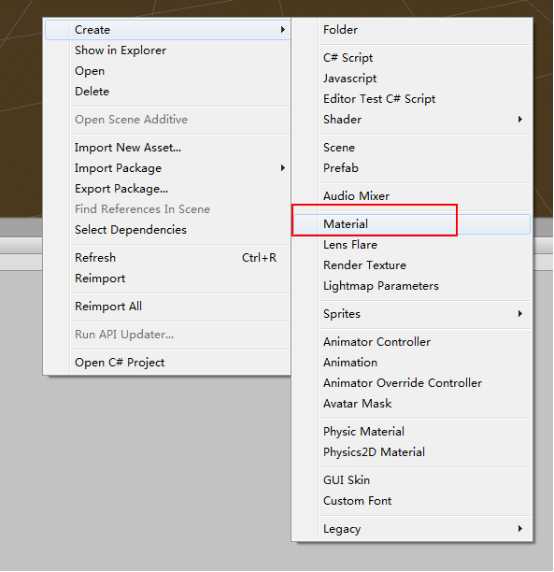Screen dimensions: 554x572
Task: Open the Create submenu
Action: [167, 30]
